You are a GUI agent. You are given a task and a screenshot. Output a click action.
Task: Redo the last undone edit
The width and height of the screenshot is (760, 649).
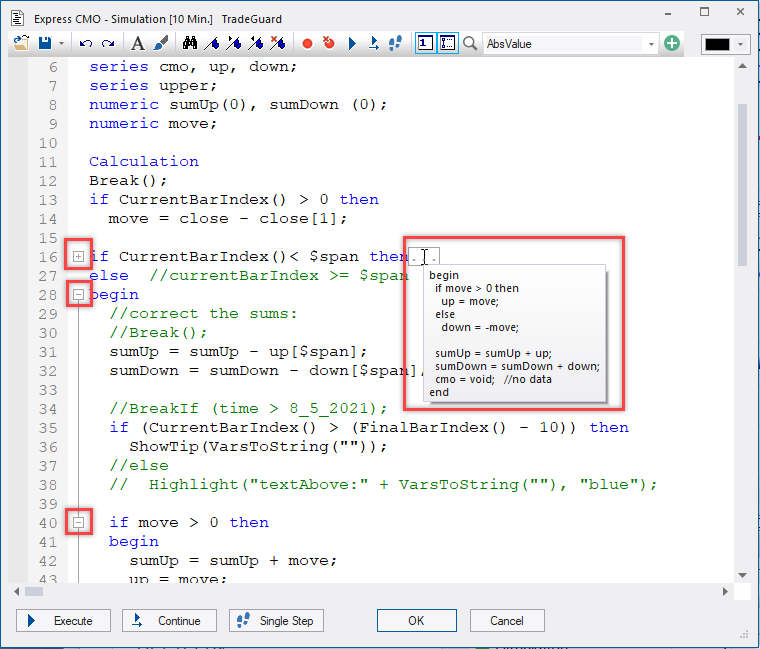107,44
